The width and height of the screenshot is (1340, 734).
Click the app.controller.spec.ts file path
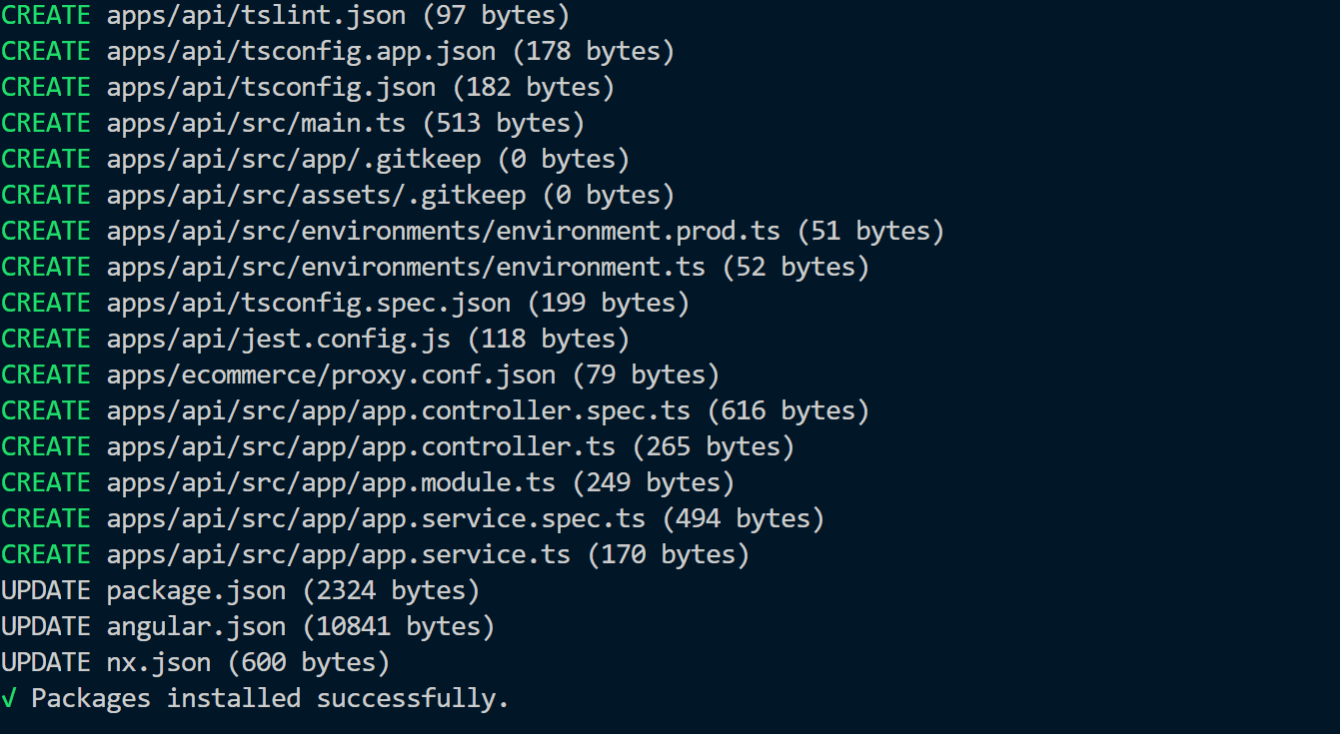pyautogui.click(x=398, y=411)
